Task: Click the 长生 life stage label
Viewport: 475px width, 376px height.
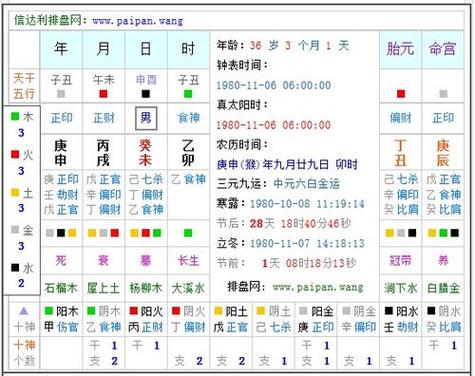Action: [x=188, y=260]
